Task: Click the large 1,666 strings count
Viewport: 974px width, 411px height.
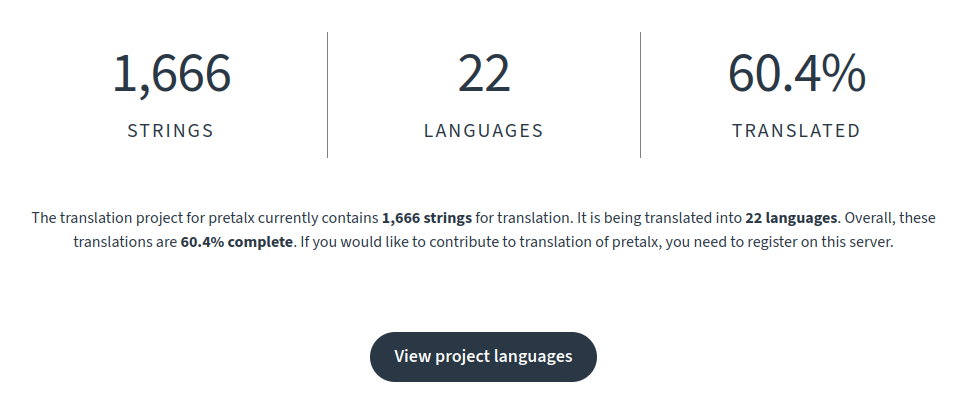Action: pyautogui.click(x=171, y=75)
